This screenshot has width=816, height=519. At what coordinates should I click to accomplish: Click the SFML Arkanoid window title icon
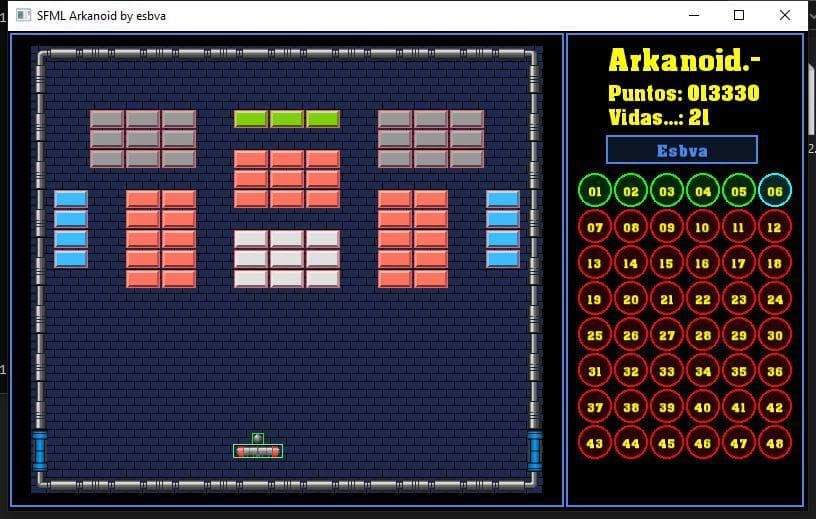23,15
